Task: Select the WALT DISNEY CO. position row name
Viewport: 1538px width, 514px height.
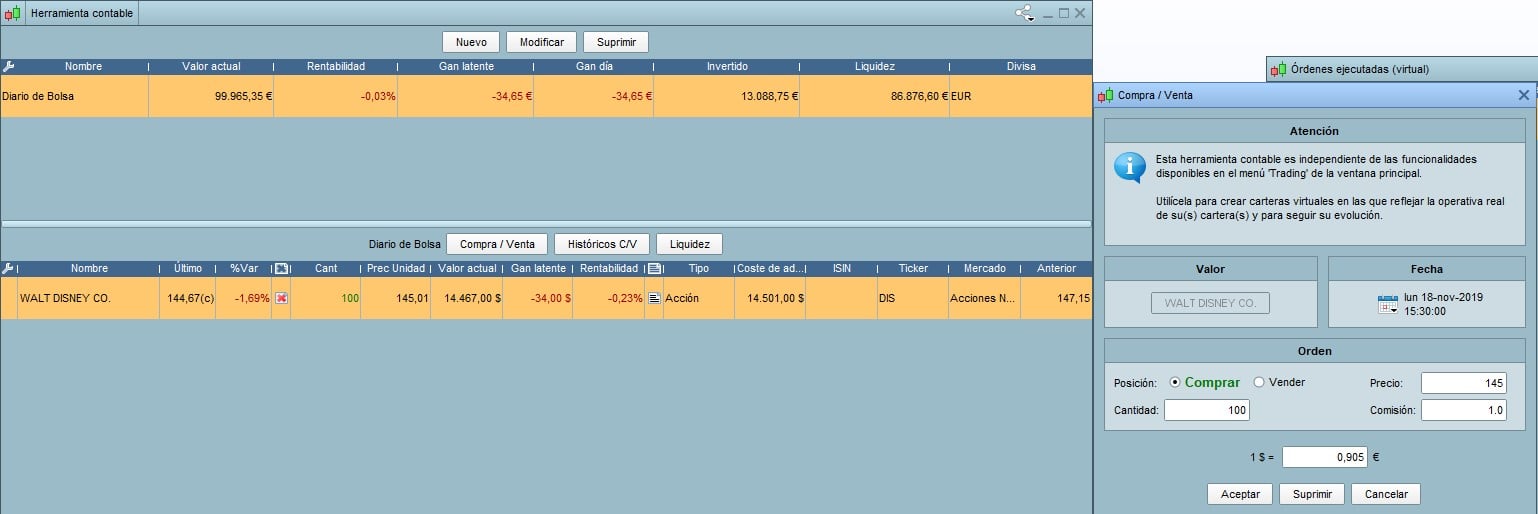Action: tap(65, 299)
